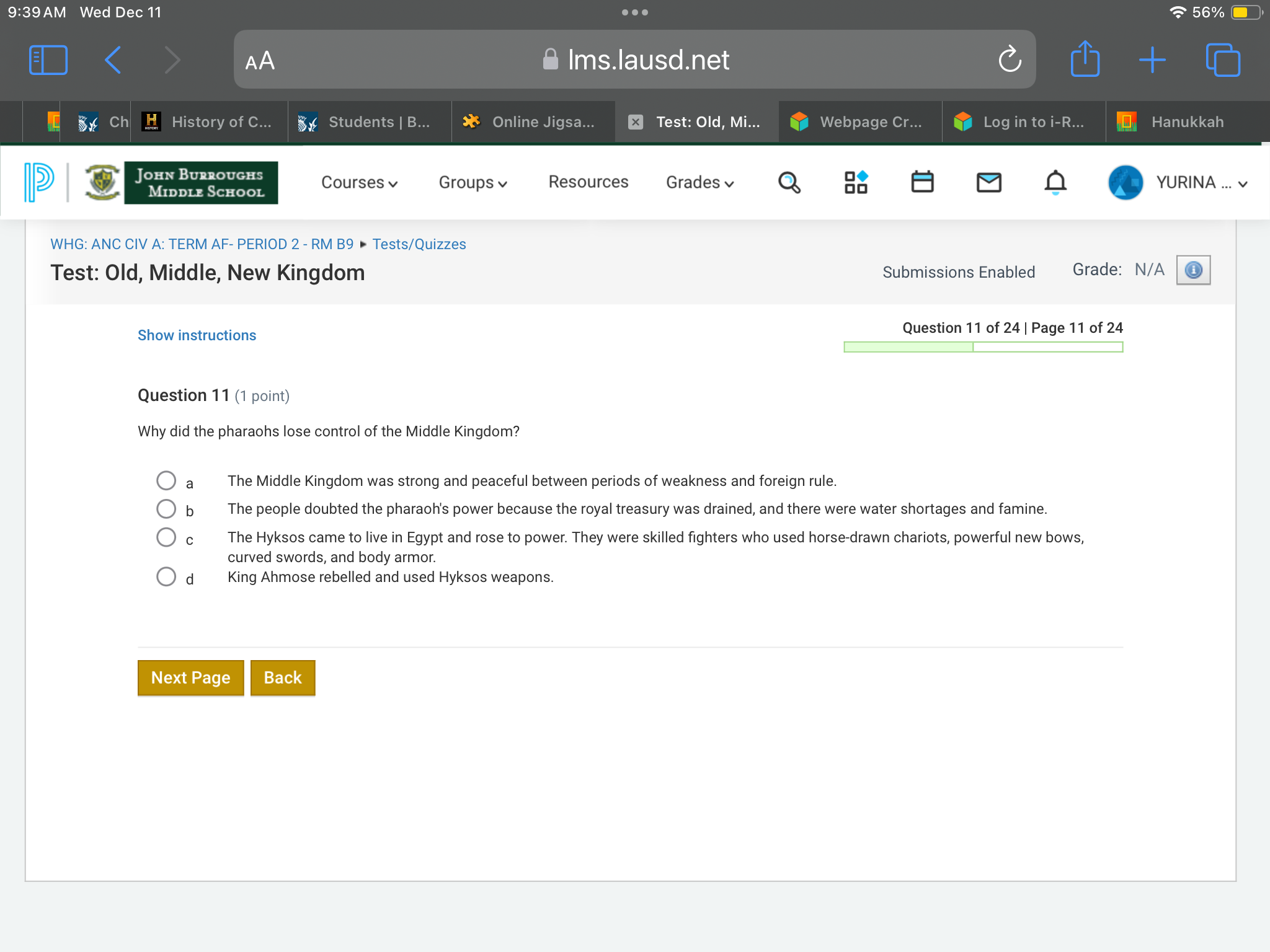
Task: Click the Test: Old, Middle, New Kingdom title
Action: point(208,273)
